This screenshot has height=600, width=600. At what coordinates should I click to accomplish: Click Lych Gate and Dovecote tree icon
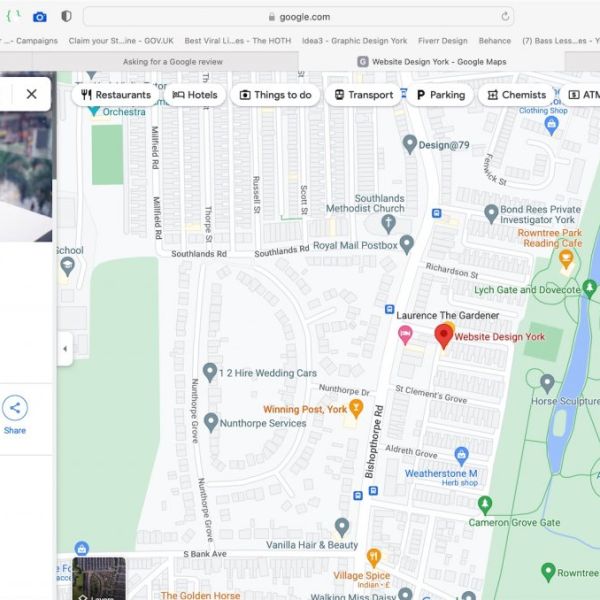click(x=590, y=288)
